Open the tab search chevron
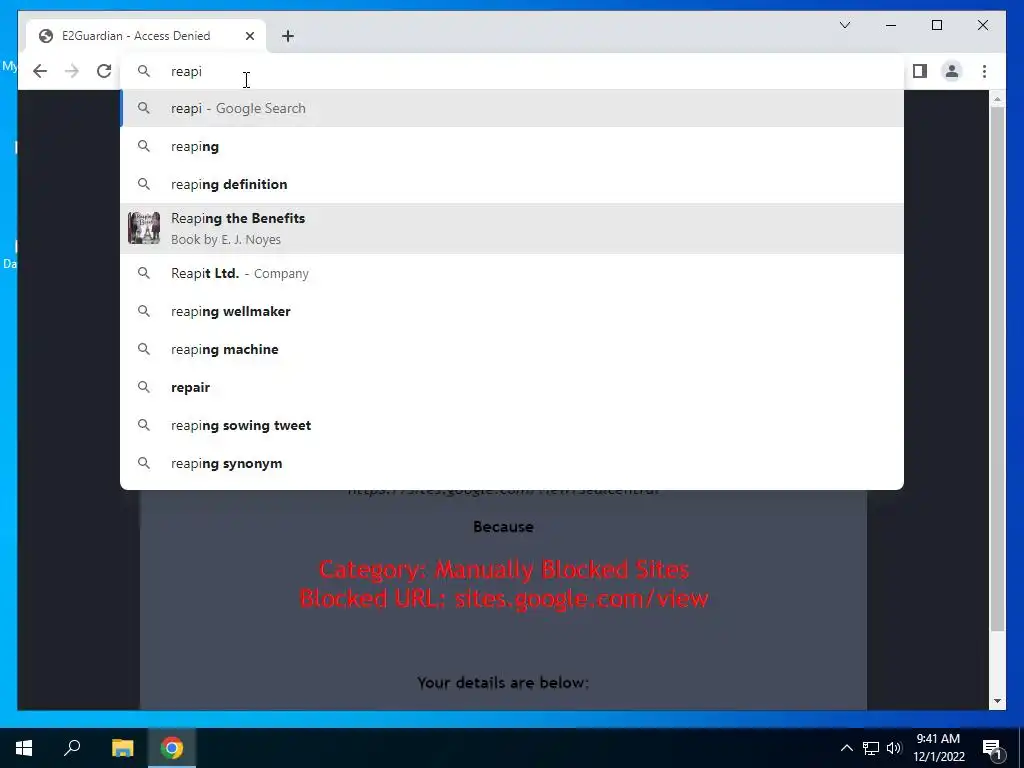 tap(844, 25)
